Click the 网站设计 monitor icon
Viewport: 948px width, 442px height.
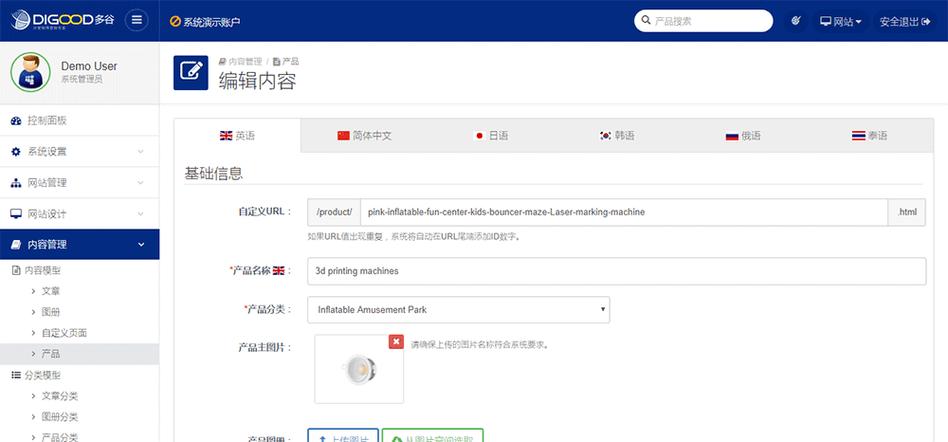16,214
